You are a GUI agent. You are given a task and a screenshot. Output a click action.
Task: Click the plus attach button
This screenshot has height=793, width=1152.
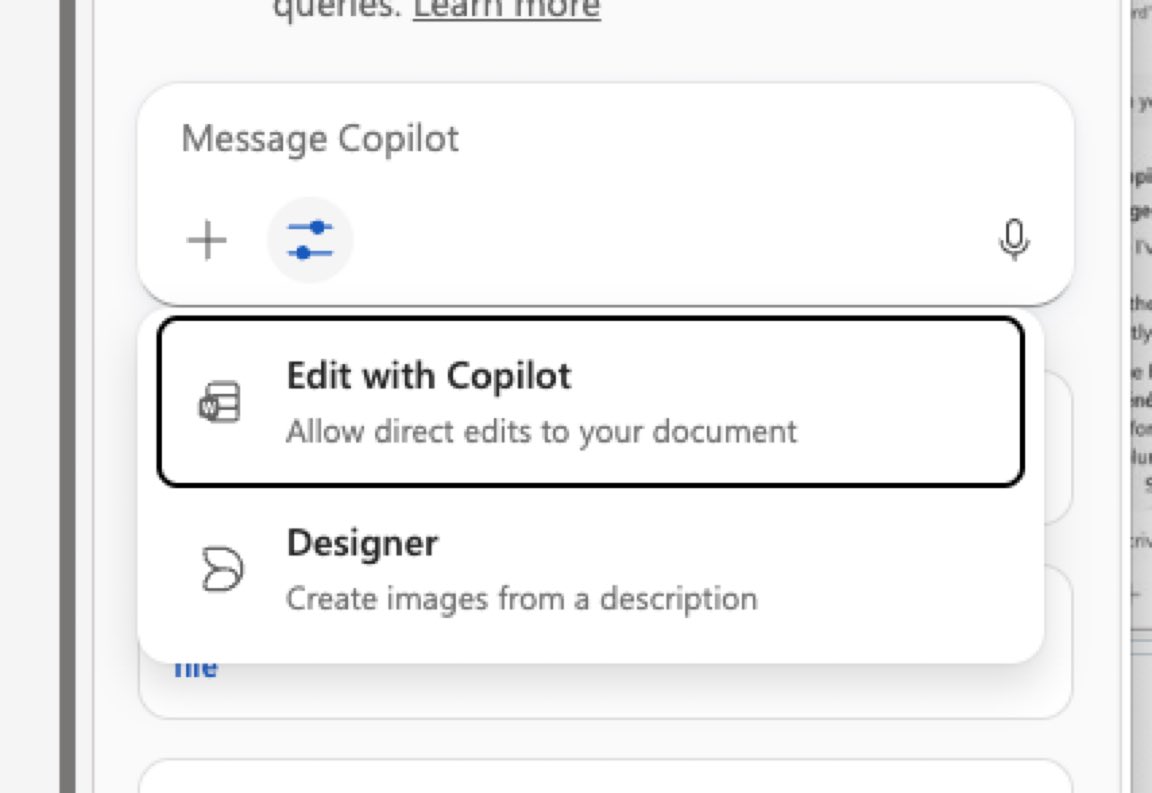pos(207,240)
